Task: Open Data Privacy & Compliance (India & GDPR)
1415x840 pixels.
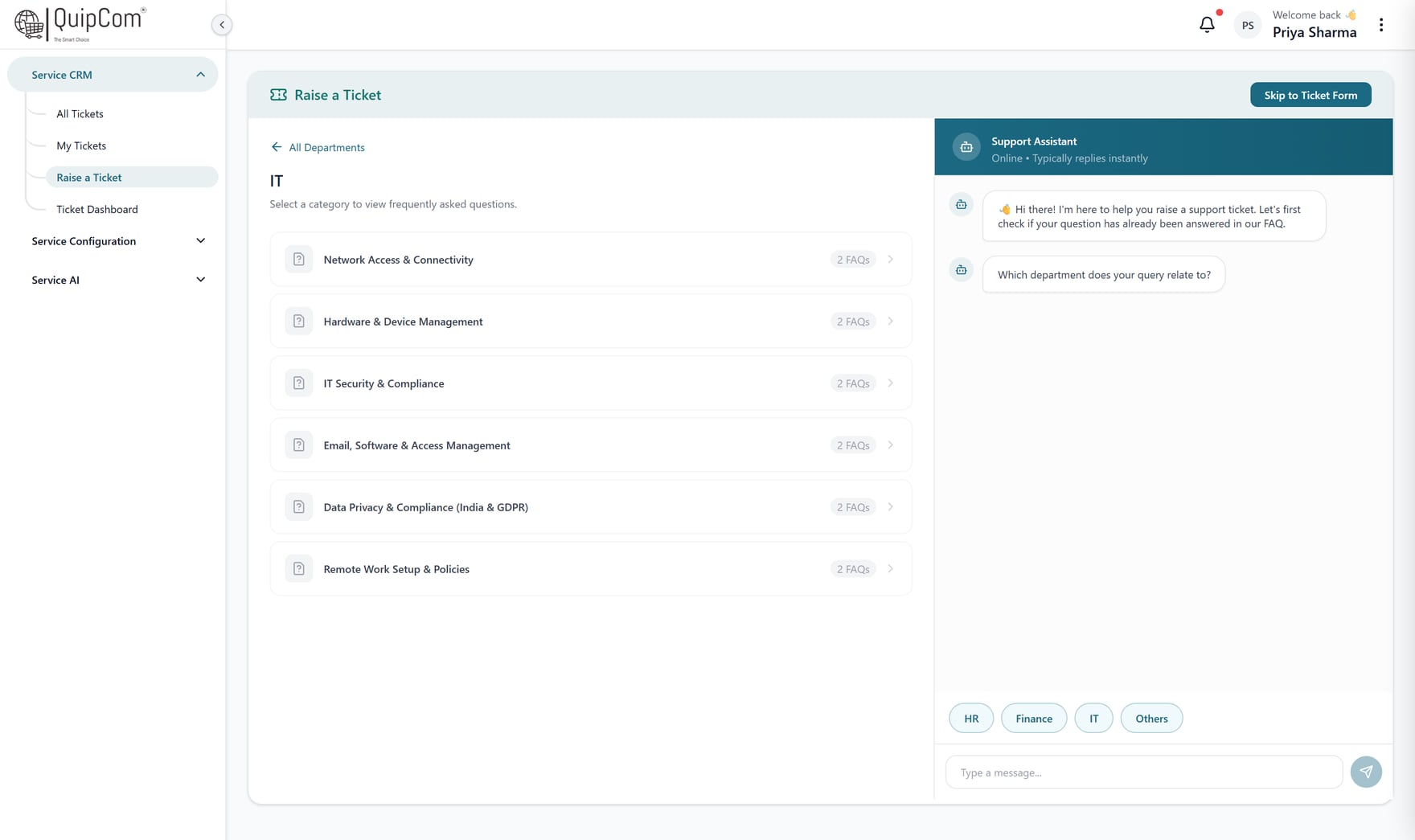Action: pos(591,507)
